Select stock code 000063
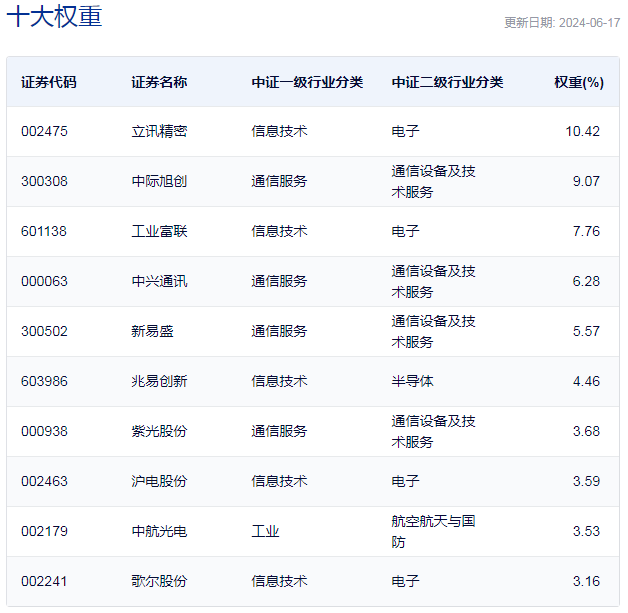 44,281
